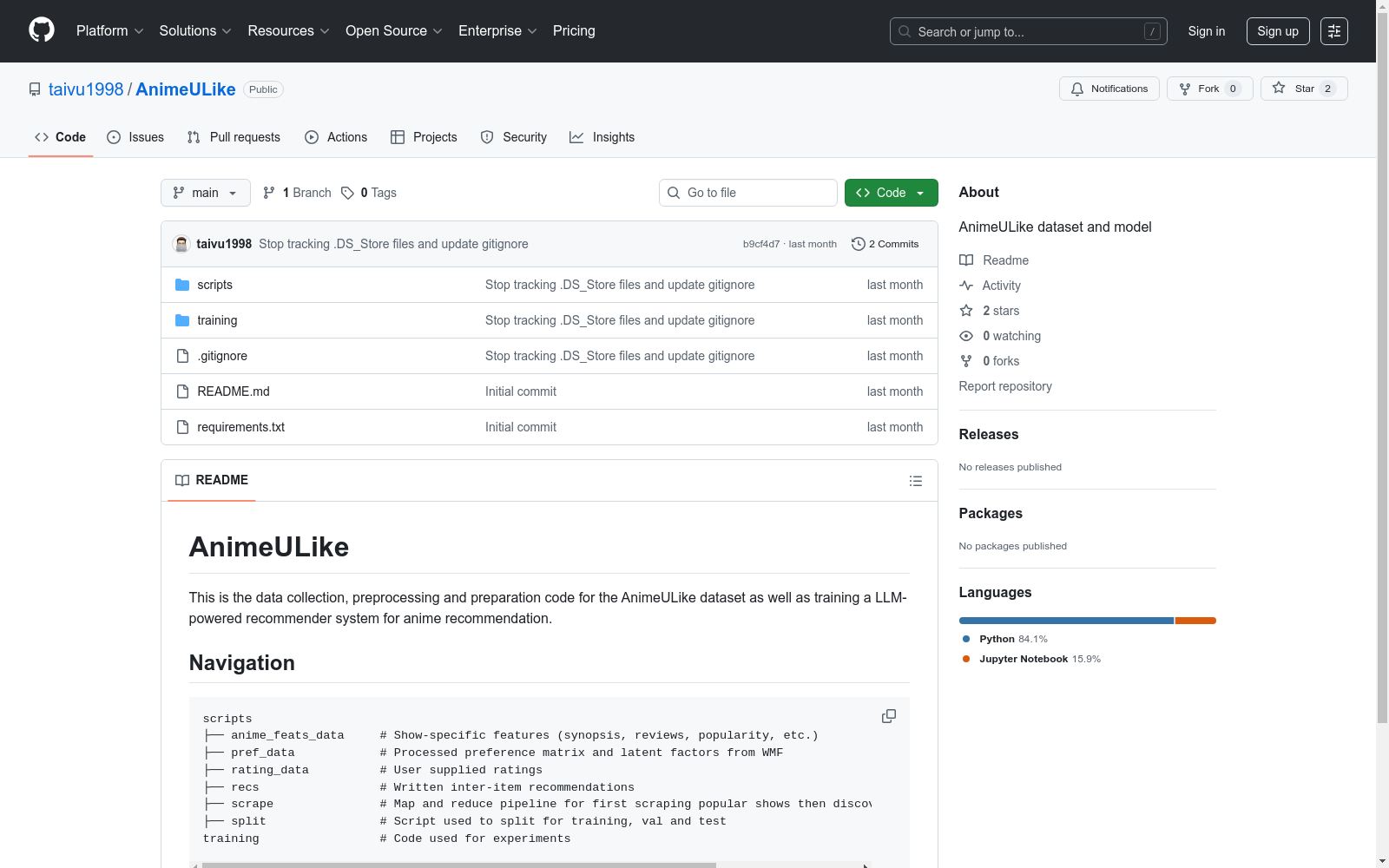
Task: Click the Star icon for this repo
Action: 1279,88
